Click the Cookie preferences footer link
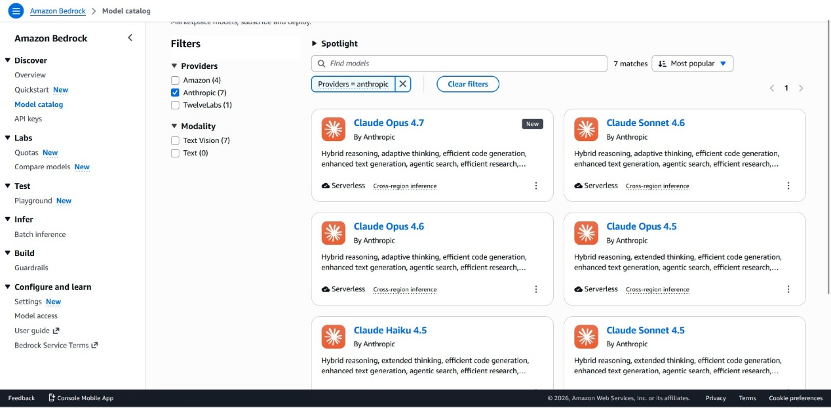The height and width of the screenshot is (408, 831). (x=796, y=398)
